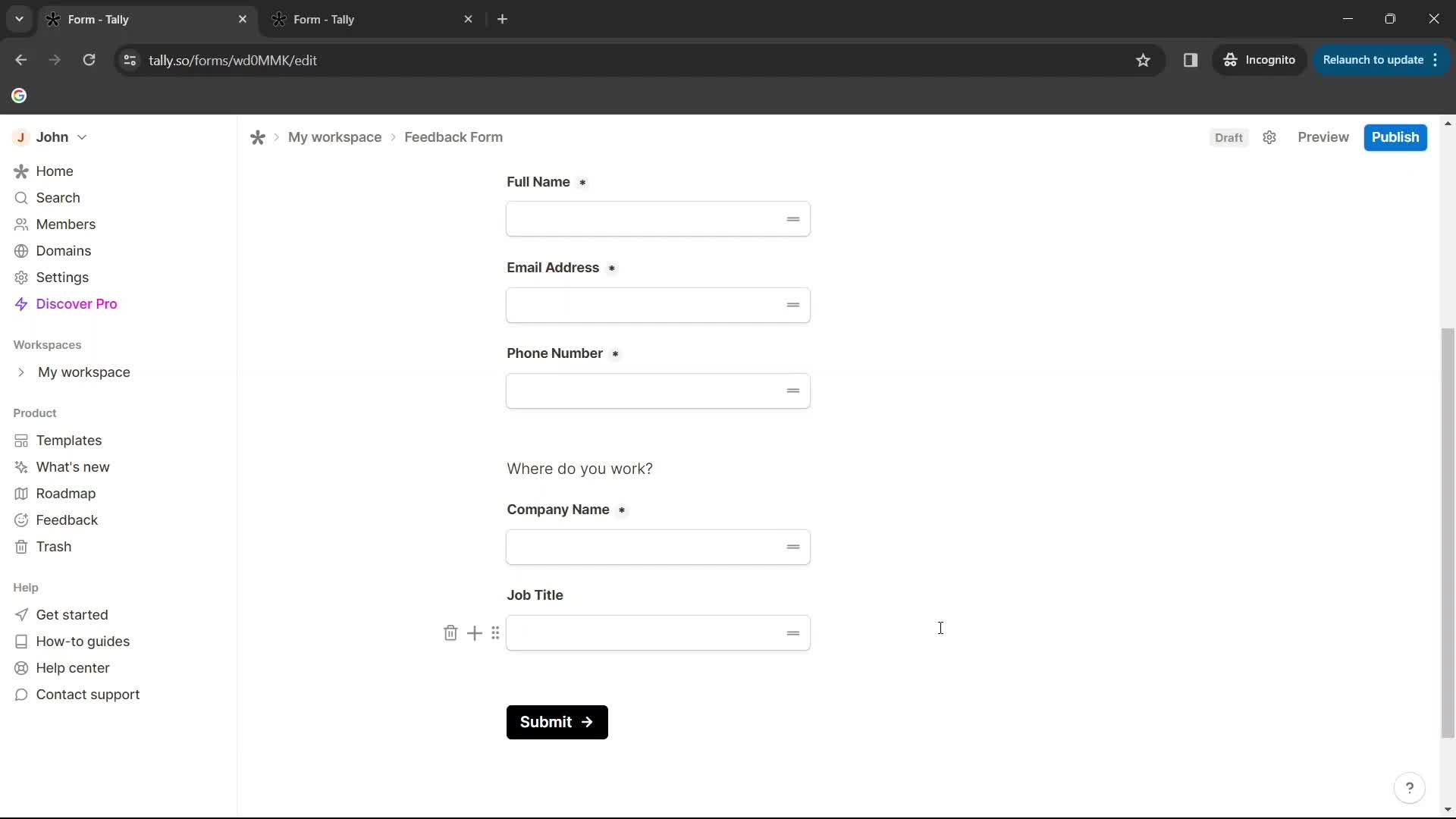Click the Settings gear icon in toolbar
Screen dimensions: 1456x819
(1270, 137)
